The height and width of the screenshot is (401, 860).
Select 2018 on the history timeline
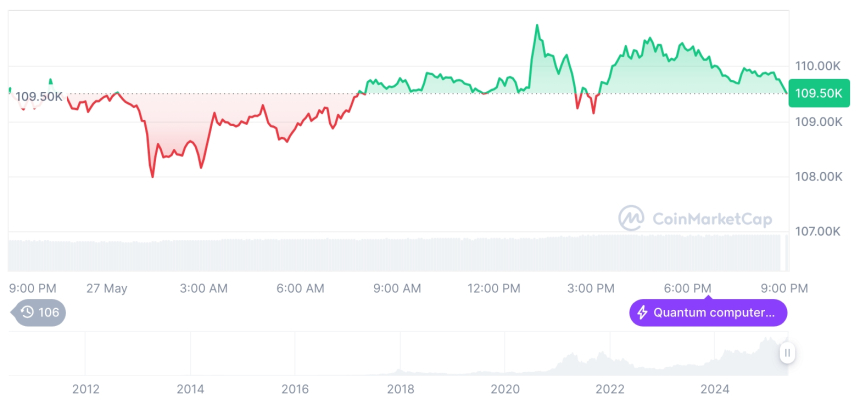tap(400, 388)
